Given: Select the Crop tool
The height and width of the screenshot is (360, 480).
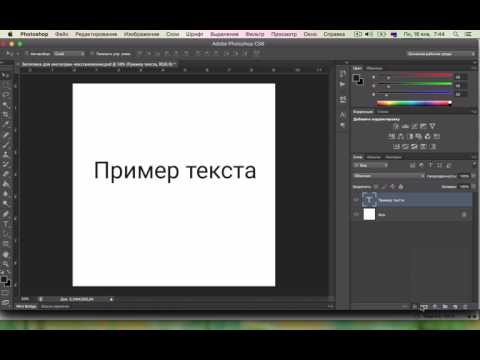Looking at the screenshot, I should click(6, 115).
